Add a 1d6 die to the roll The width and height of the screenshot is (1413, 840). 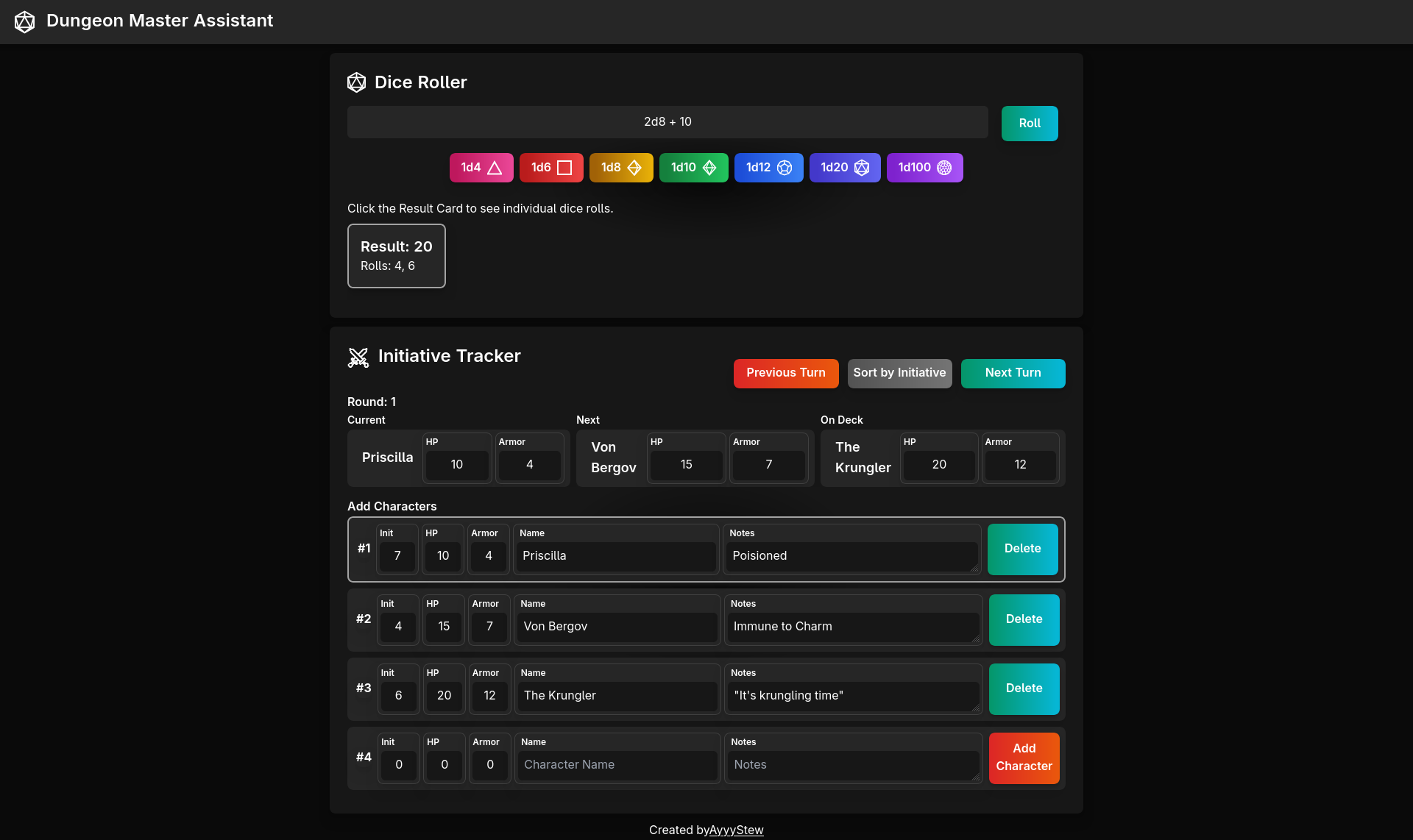(551, 168)
